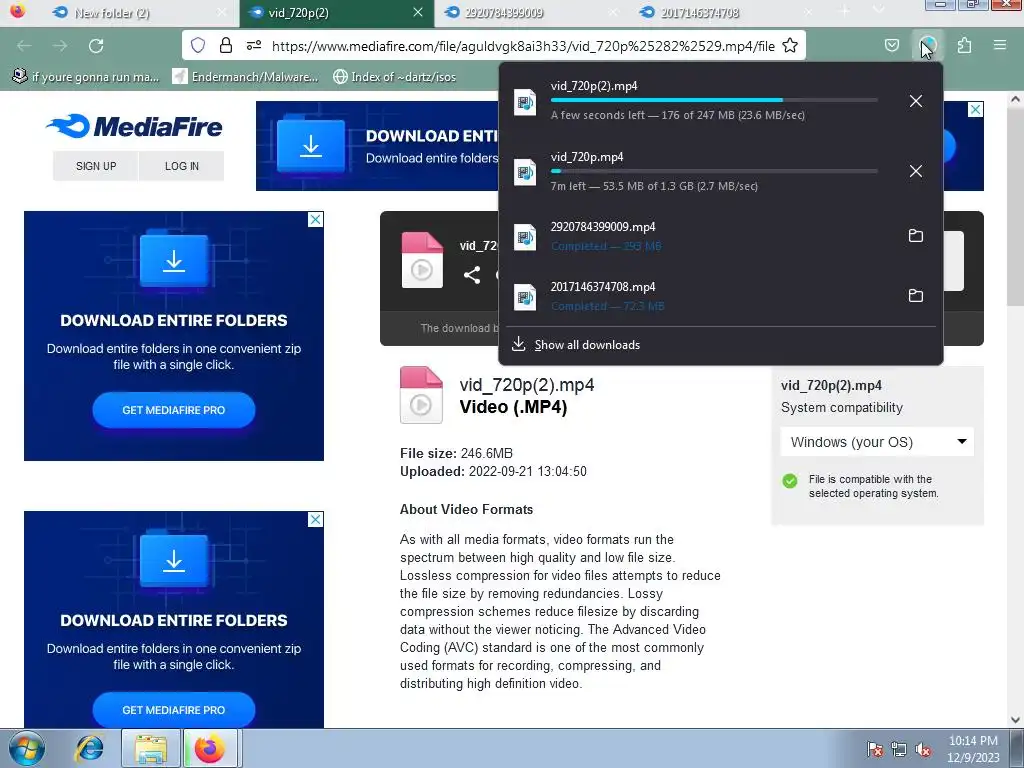Click the LOG IN button
1024x768 pixels.
click(182, 166)
